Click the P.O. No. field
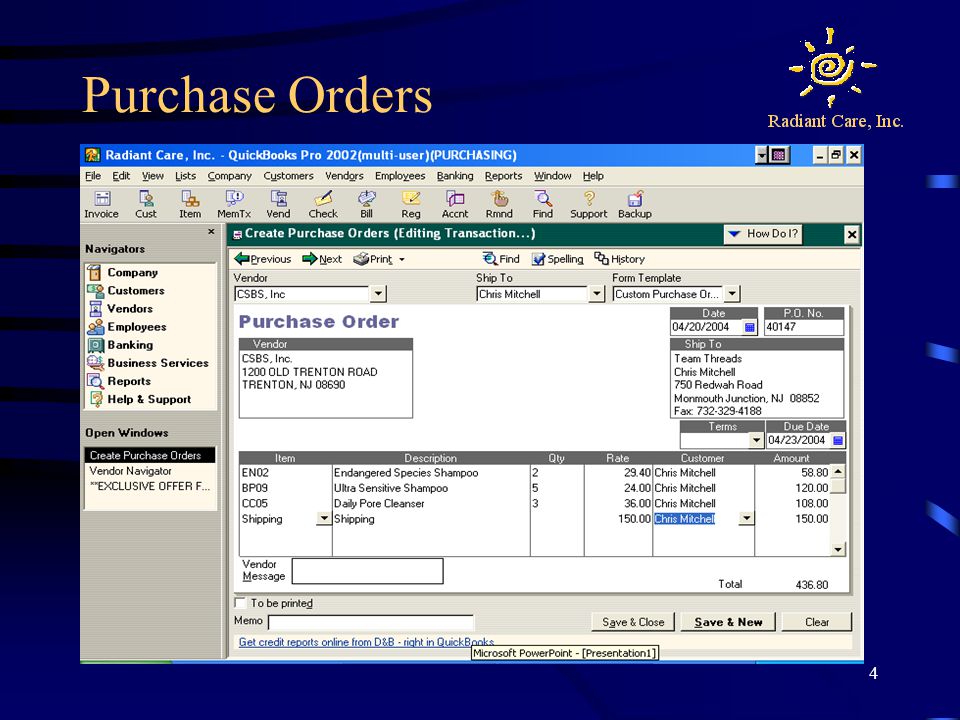Viewport: 960px width, 720px height. [804, 327]
